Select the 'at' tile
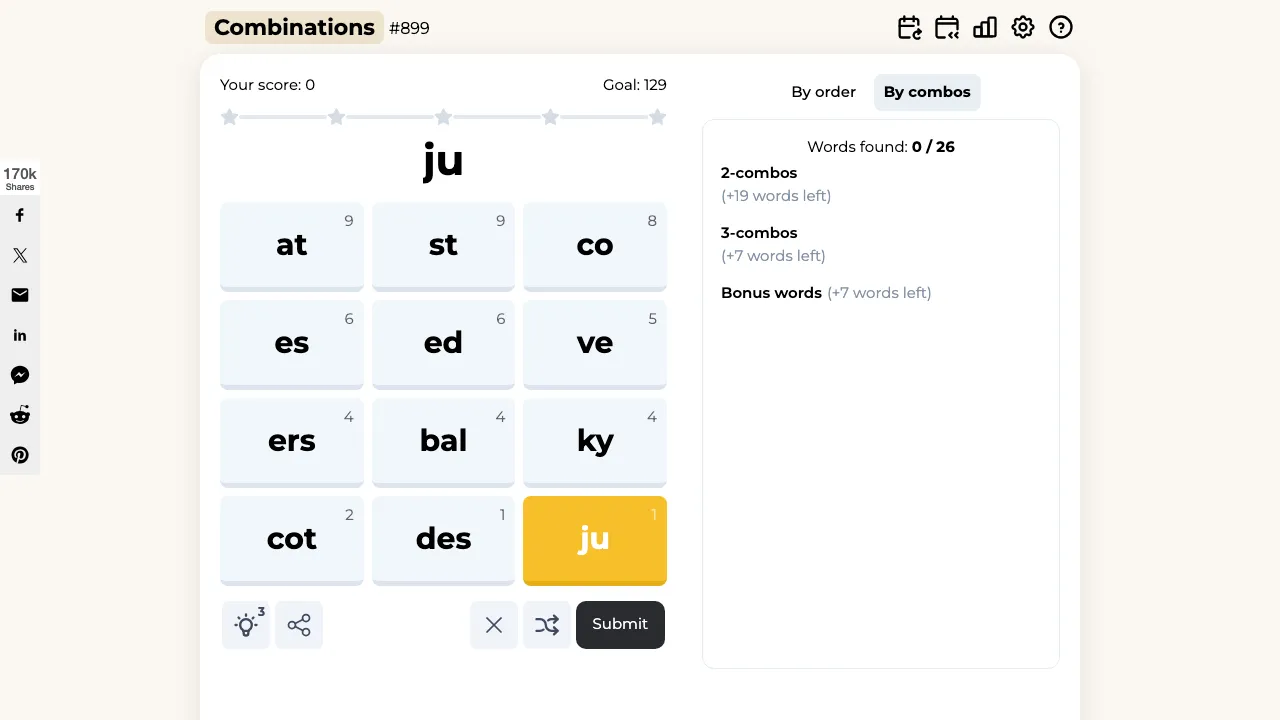This screenshot has width=1280, height=720. [x=292, y=247]
